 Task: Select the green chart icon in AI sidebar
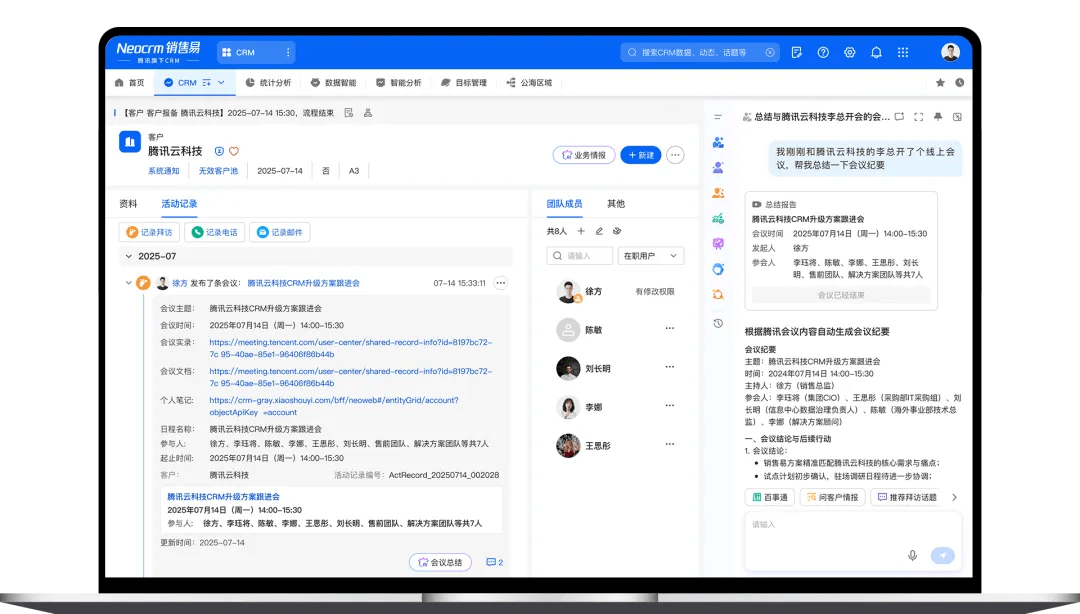[718, 218]
